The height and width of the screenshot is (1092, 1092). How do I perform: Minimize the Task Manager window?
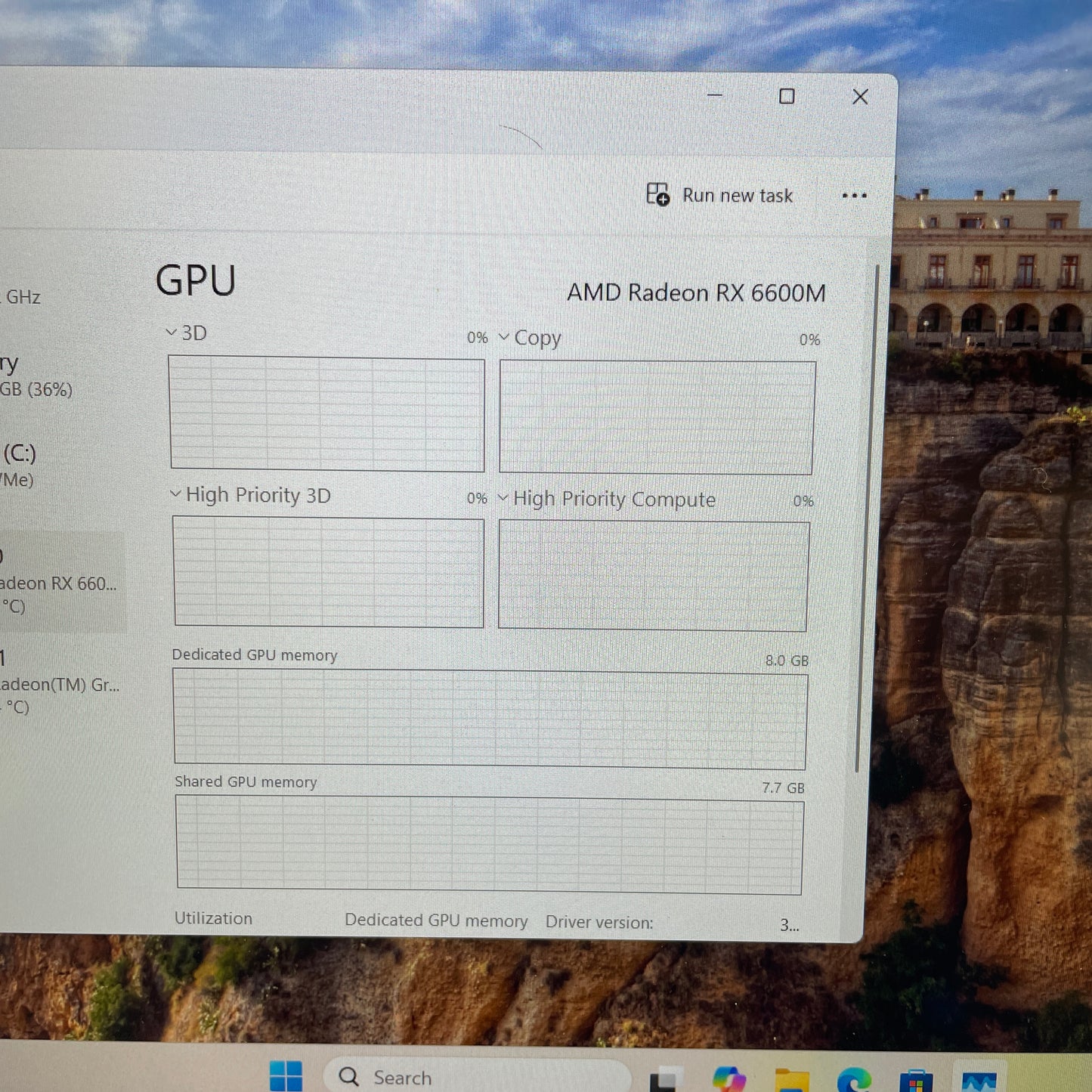tap(715, 95)
